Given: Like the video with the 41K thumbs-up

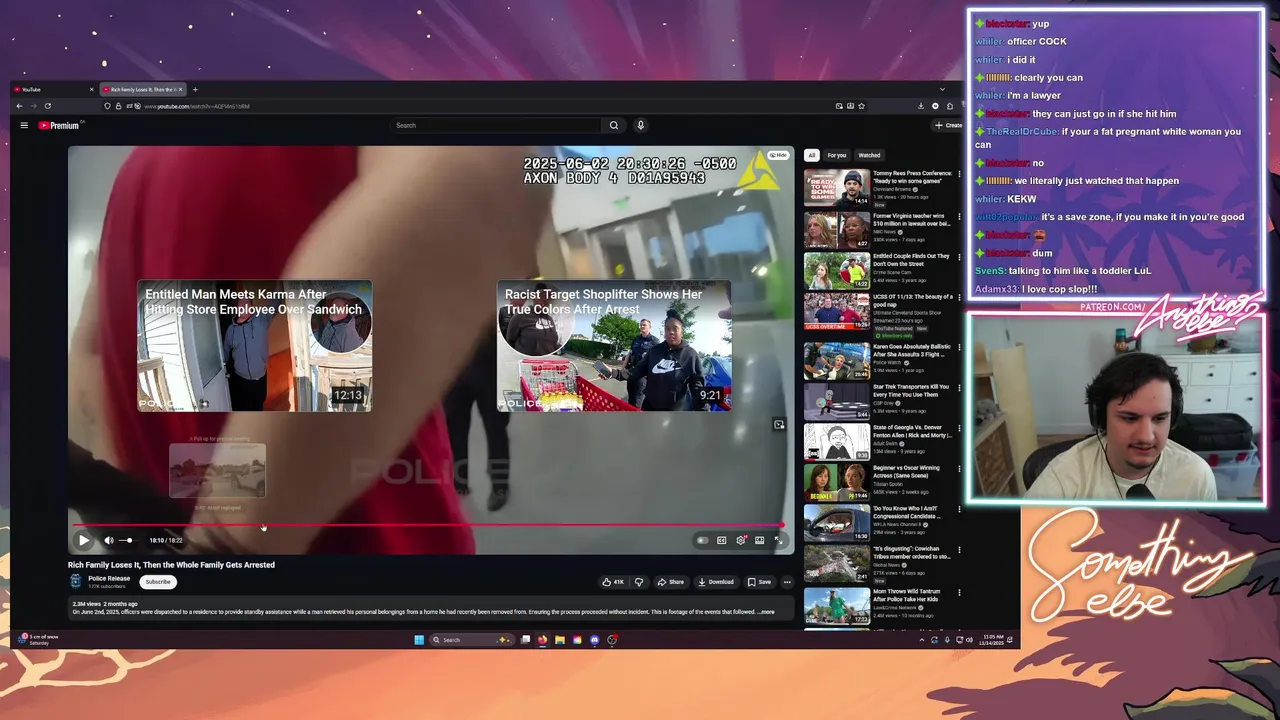Looking at the screenshot, I should [x=613, y=582].
